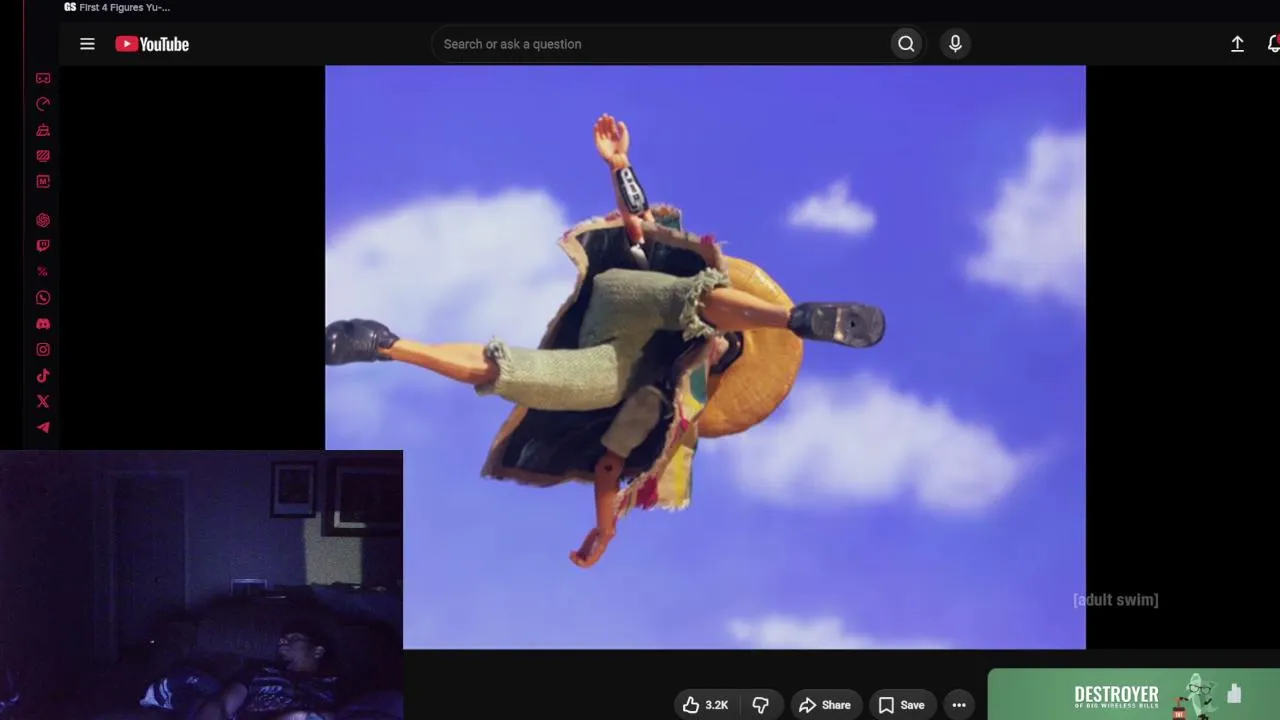
Task: Open the 'Destroyer of big wireless bills' ad
Action: click(1134, 695)
